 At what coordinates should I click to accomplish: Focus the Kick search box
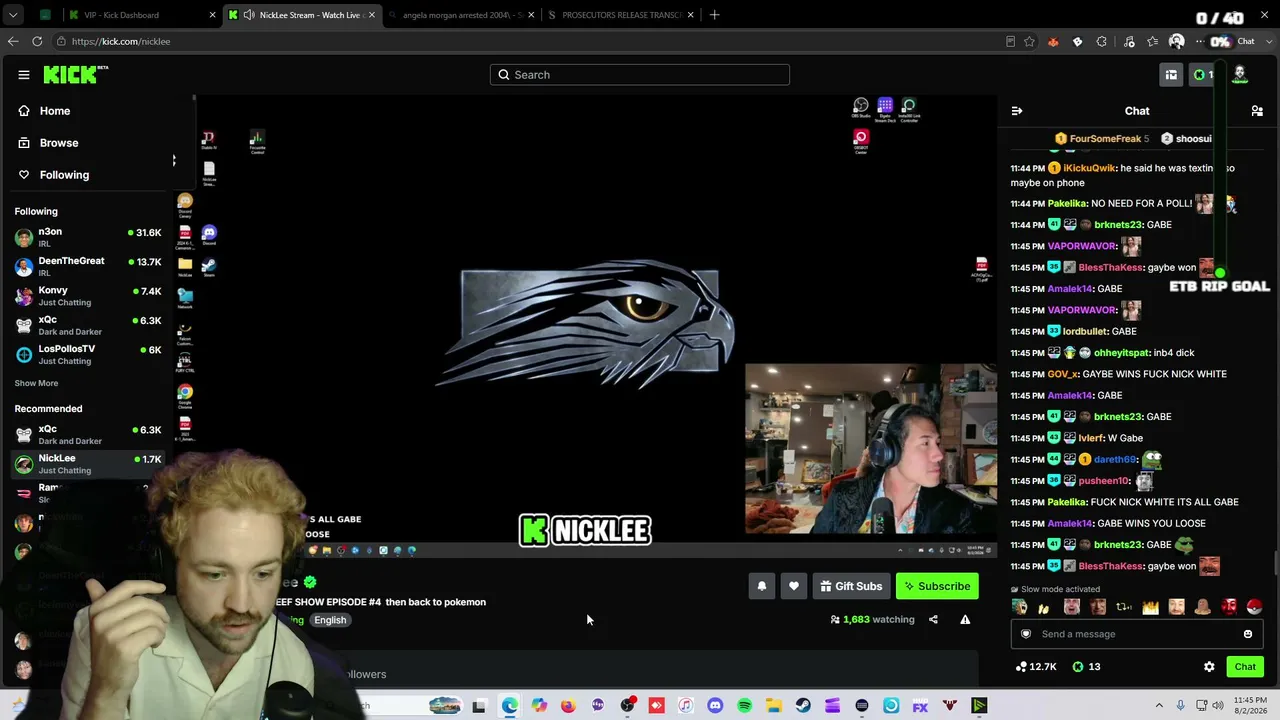coord(640,75)
